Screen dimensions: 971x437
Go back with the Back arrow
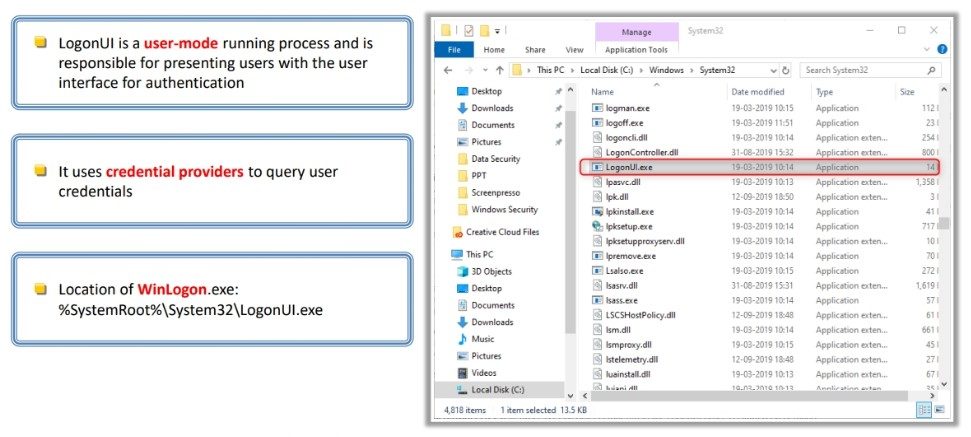(448, 70)
